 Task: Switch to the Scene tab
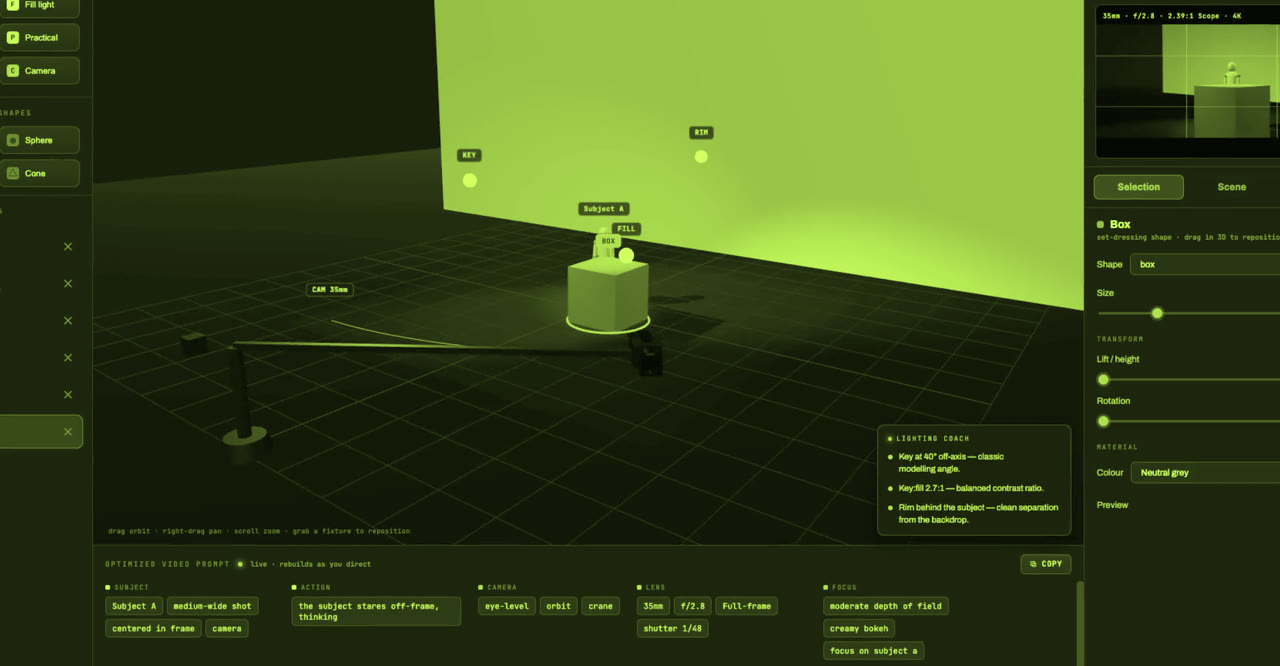point(1231,187)
